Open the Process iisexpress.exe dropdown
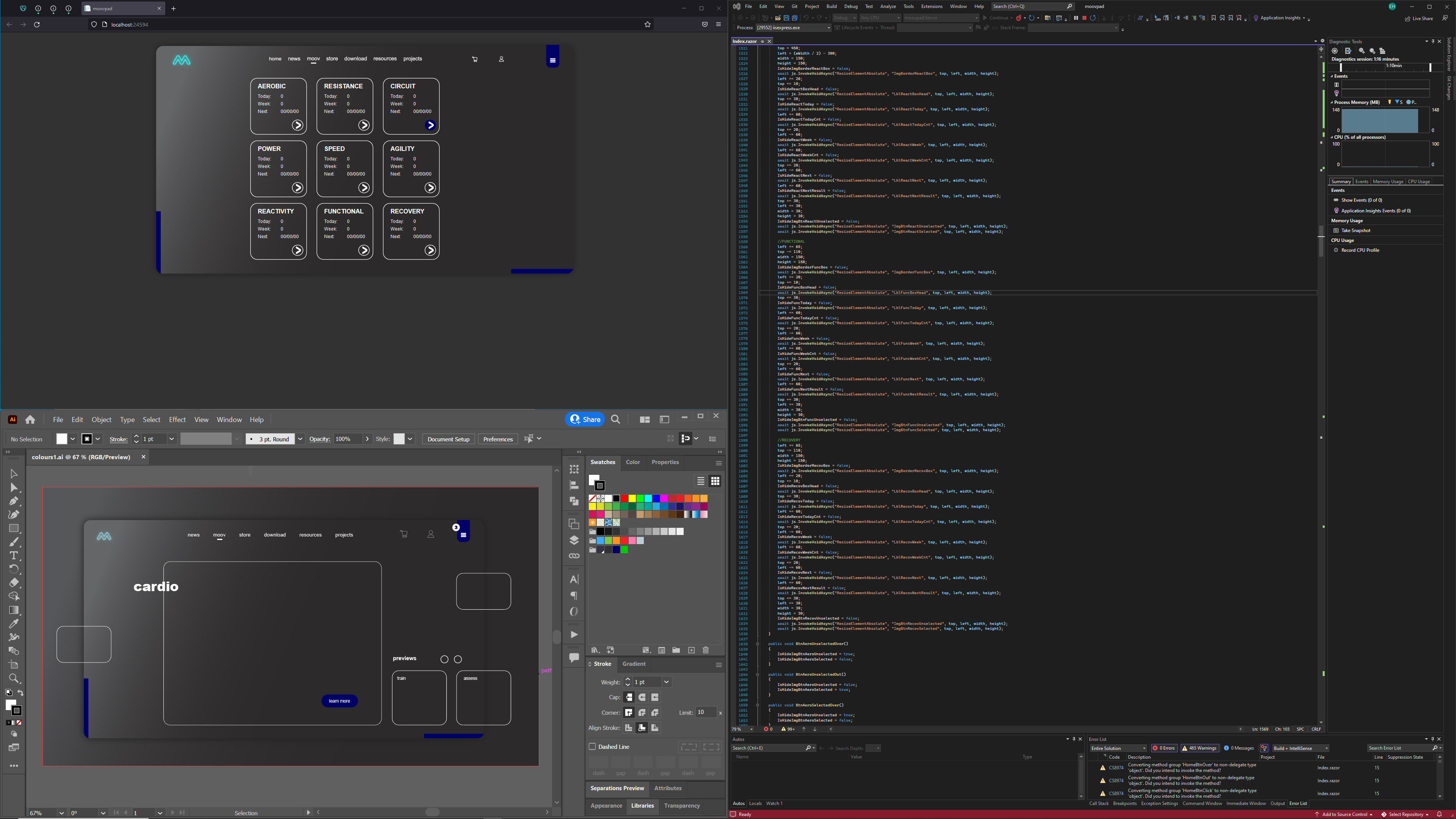 pos(794,28)
